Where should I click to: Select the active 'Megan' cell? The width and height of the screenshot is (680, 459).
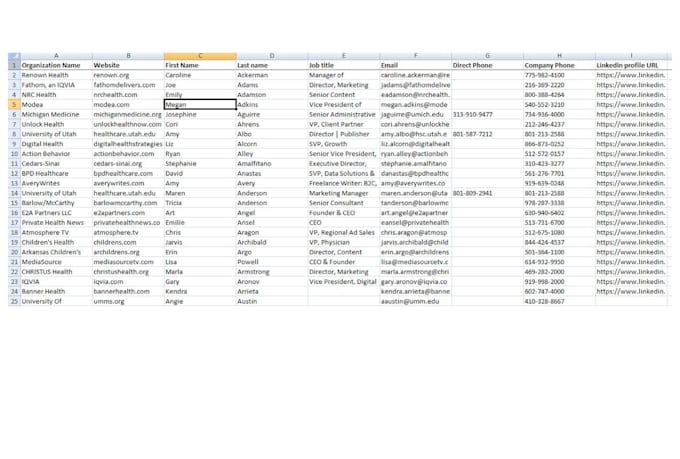(200, 105)
